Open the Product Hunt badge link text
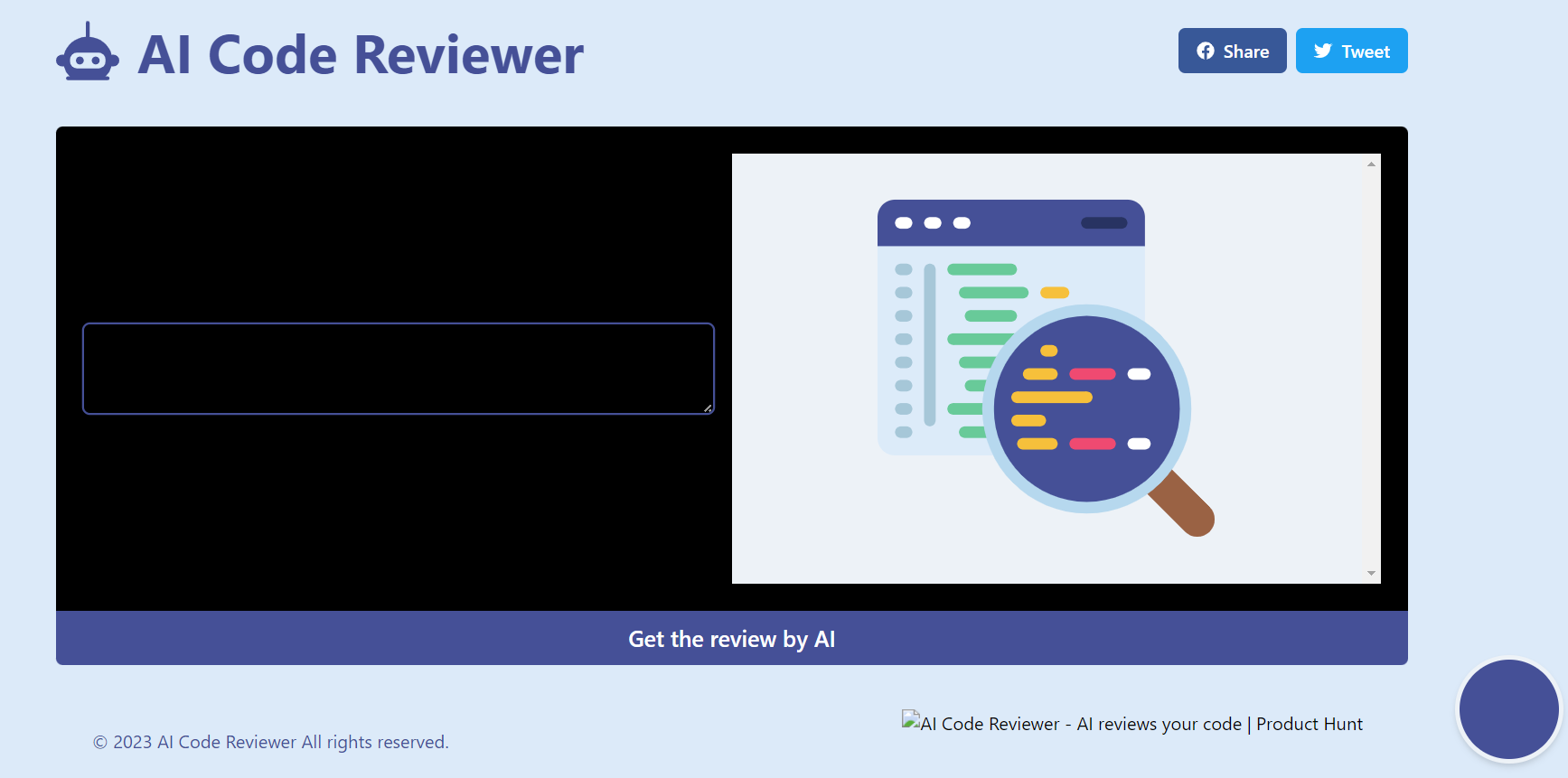The image size is (1568, 778). pos(1141,724)
